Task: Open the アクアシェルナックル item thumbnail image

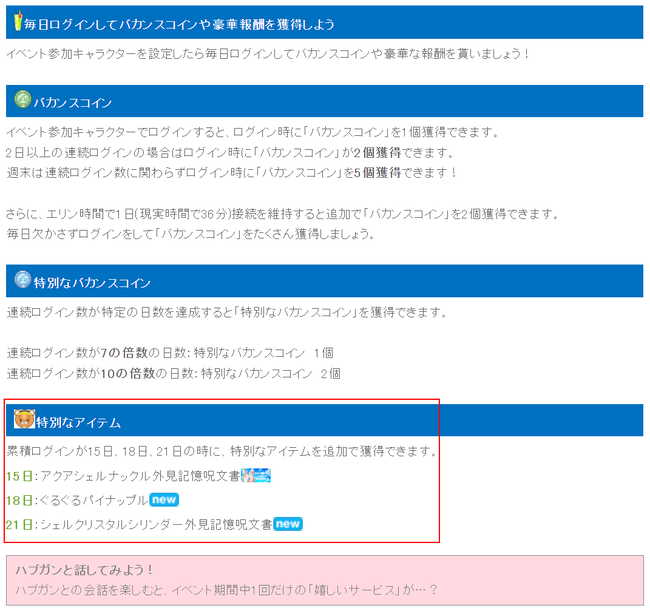Action: (256, 475)
